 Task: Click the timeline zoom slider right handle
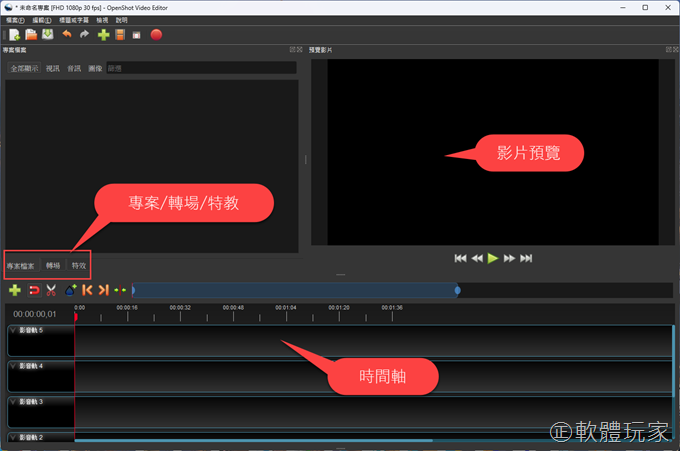458,290
